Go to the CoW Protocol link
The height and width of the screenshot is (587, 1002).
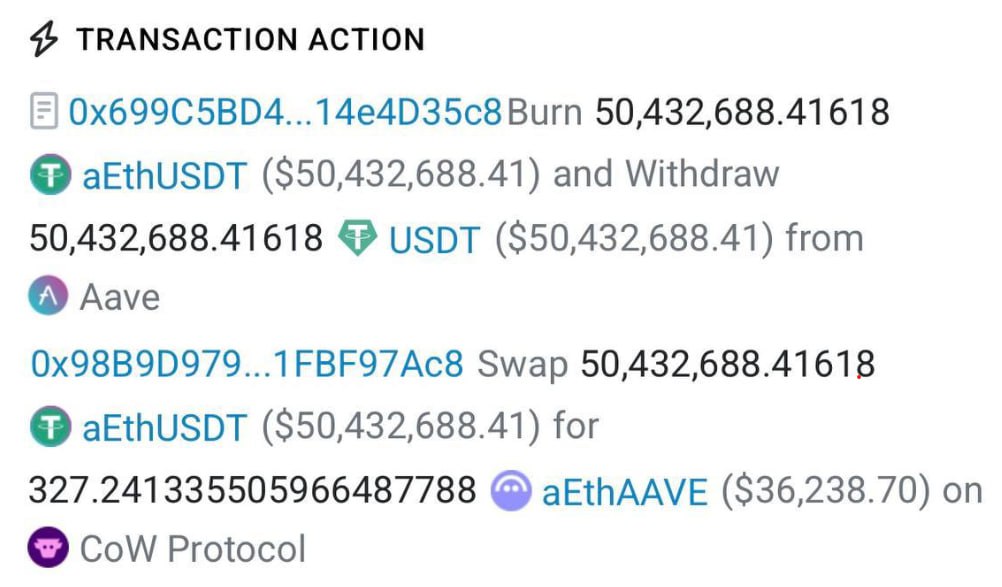click(x=192, y=549)
